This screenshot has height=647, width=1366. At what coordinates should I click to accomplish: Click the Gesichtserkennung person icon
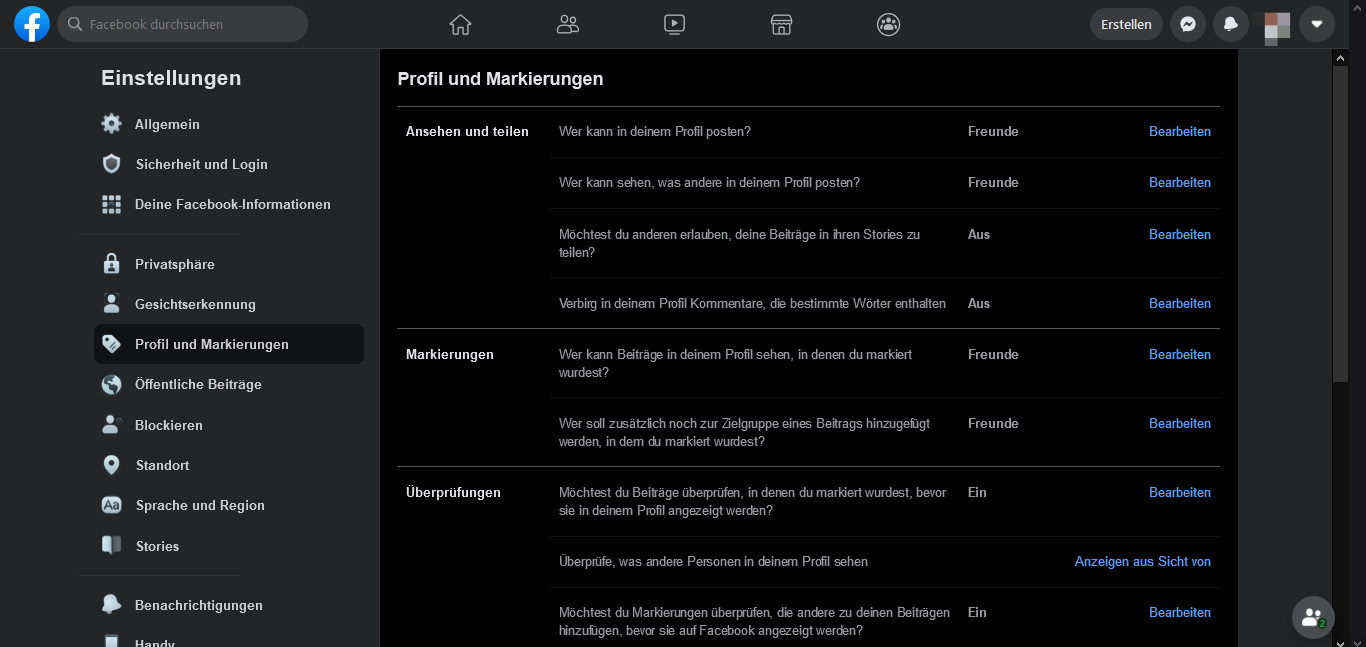click(112, 304)
